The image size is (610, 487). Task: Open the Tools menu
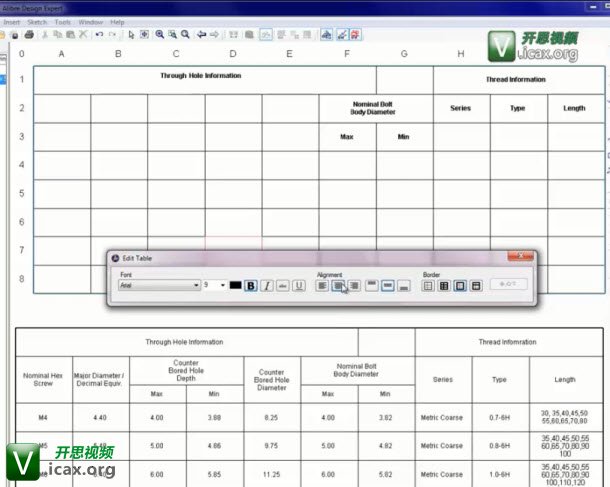pos(63,22)
